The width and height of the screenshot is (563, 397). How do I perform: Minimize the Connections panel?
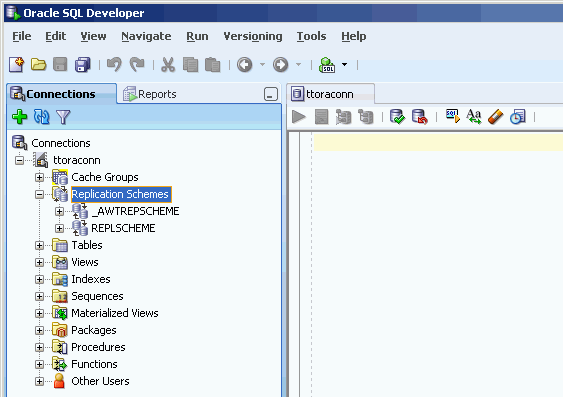[271, 94]
